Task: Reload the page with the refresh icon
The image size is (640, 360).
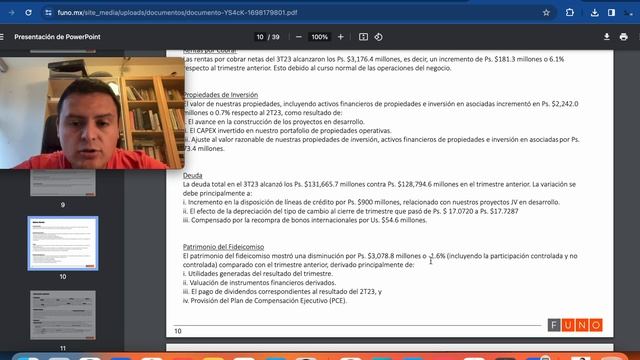Action: pos(28,13)
